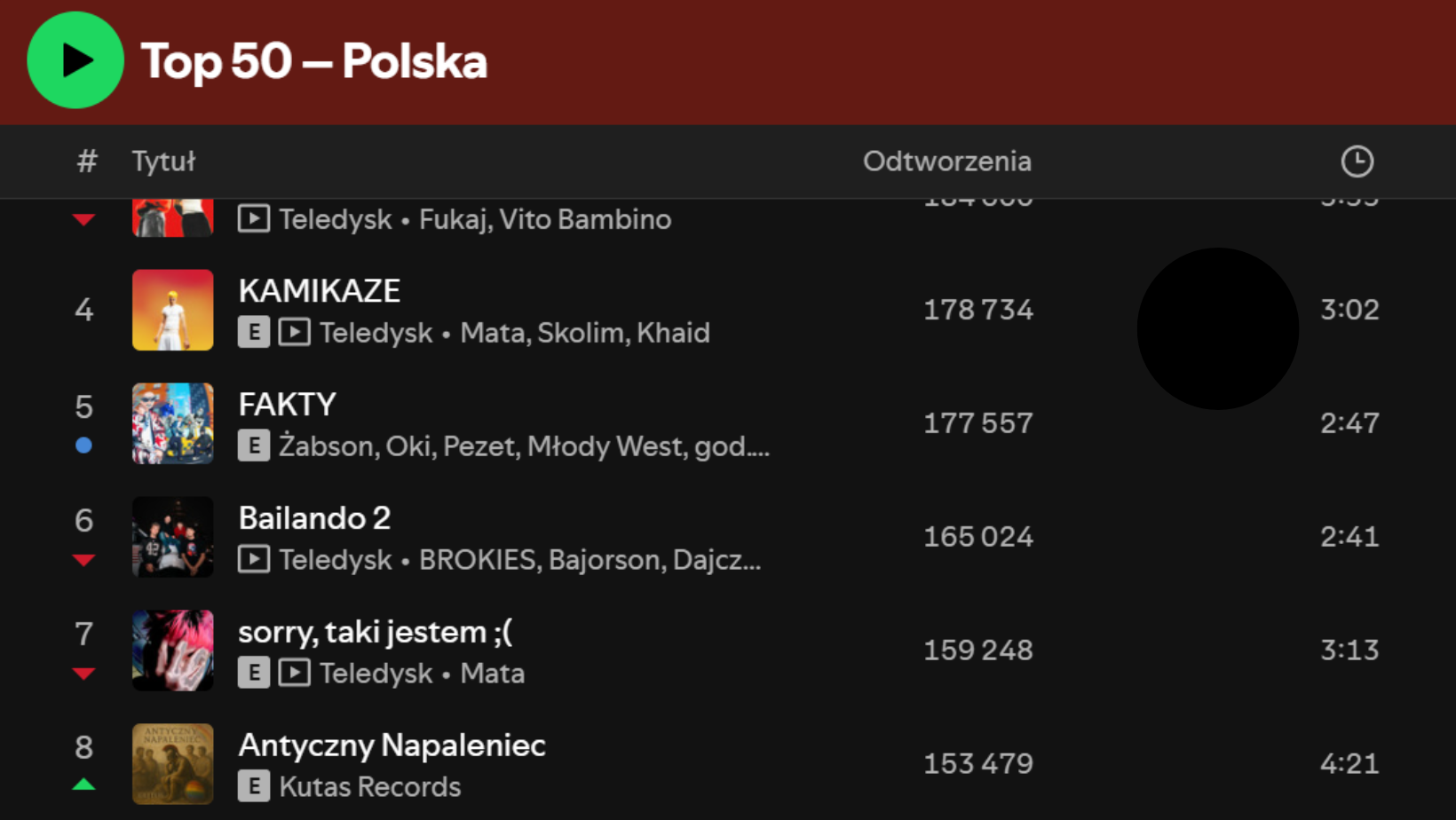Viewport: 1456px width, 820px height.
Task: Click the Odtworzenia column header
Action: (x=946, y=162)
